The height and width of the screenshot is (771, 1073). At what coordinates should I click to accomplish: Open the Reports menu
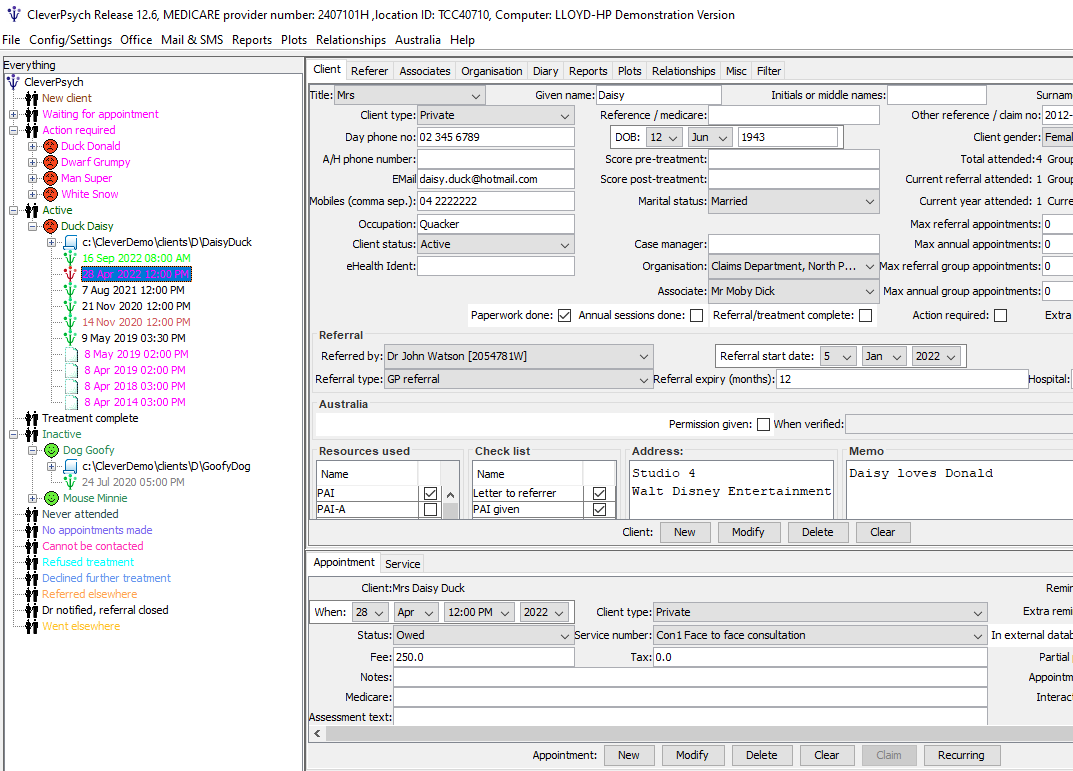pyautogui.click(x=251, y=40)
